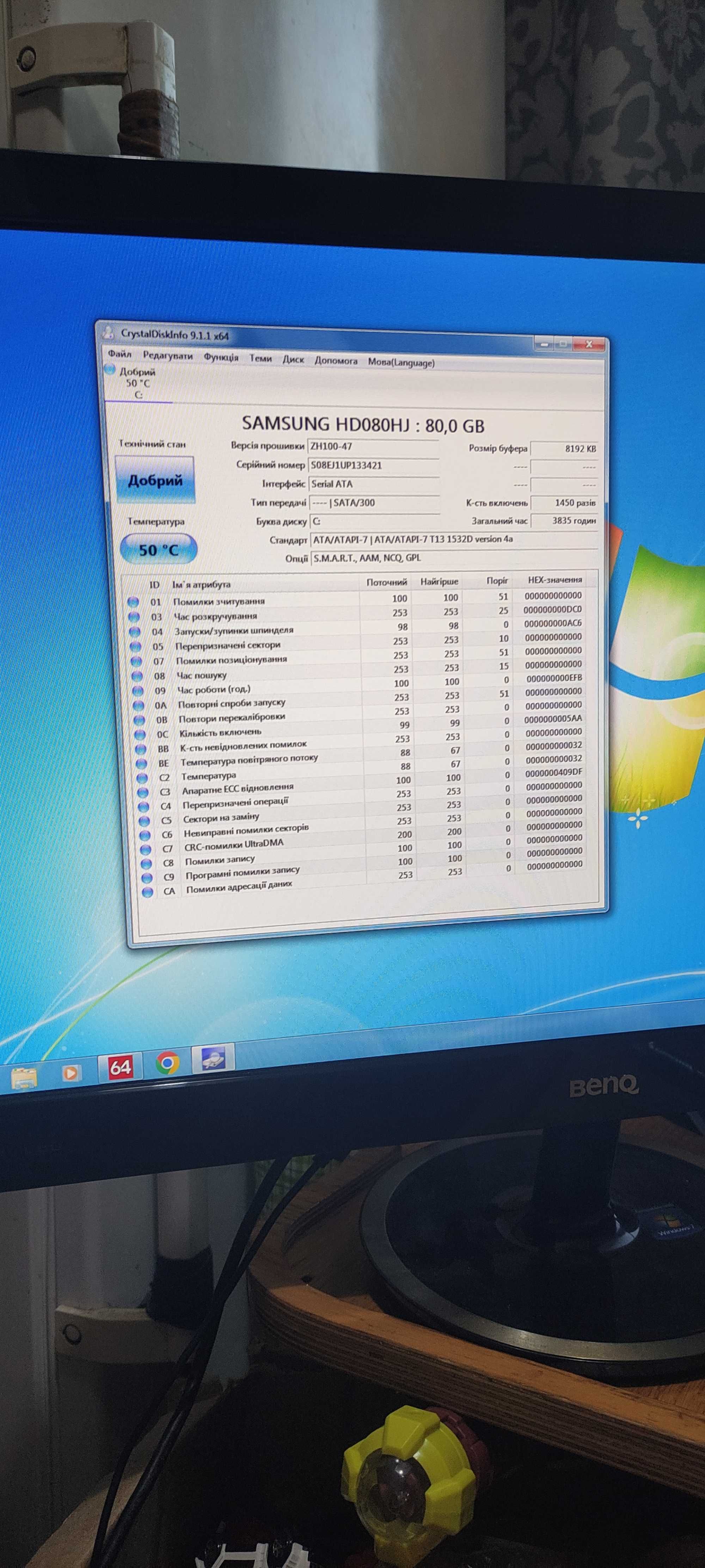This screenshot has width=705, height=1568.
Task: Click the Найгірше column header
Action: pyautogui.click(x=439, y=582)
